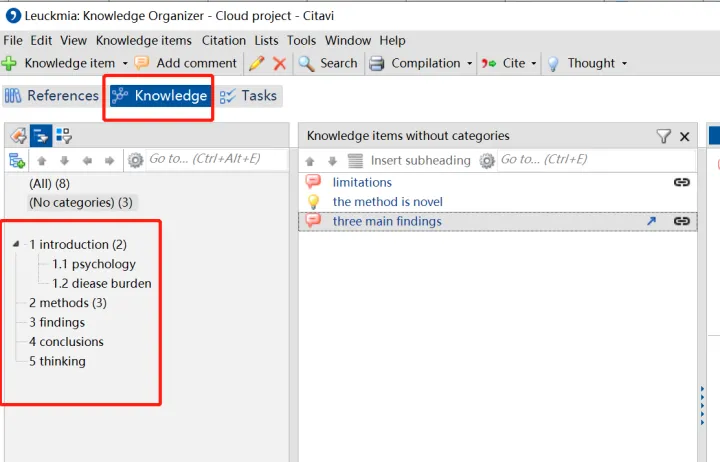
Task: Open the File menu
Action: 13,40
